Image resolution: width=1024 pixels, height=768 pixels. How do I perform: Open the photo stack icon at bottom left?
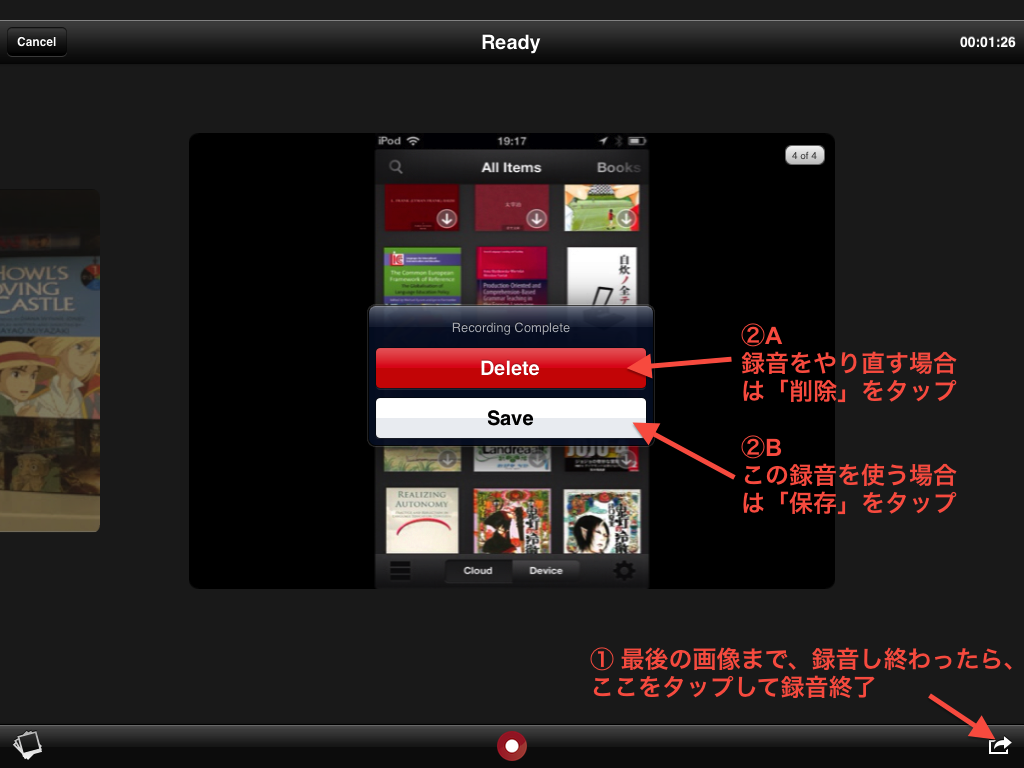click(x=27, y=744)
